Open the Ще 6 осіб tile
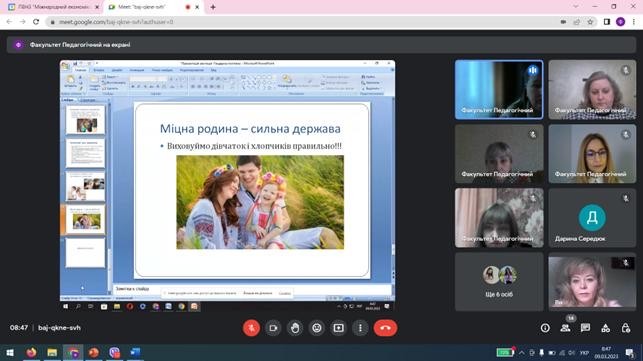Screen dimensions: 643x361 (x=499, y=282)
